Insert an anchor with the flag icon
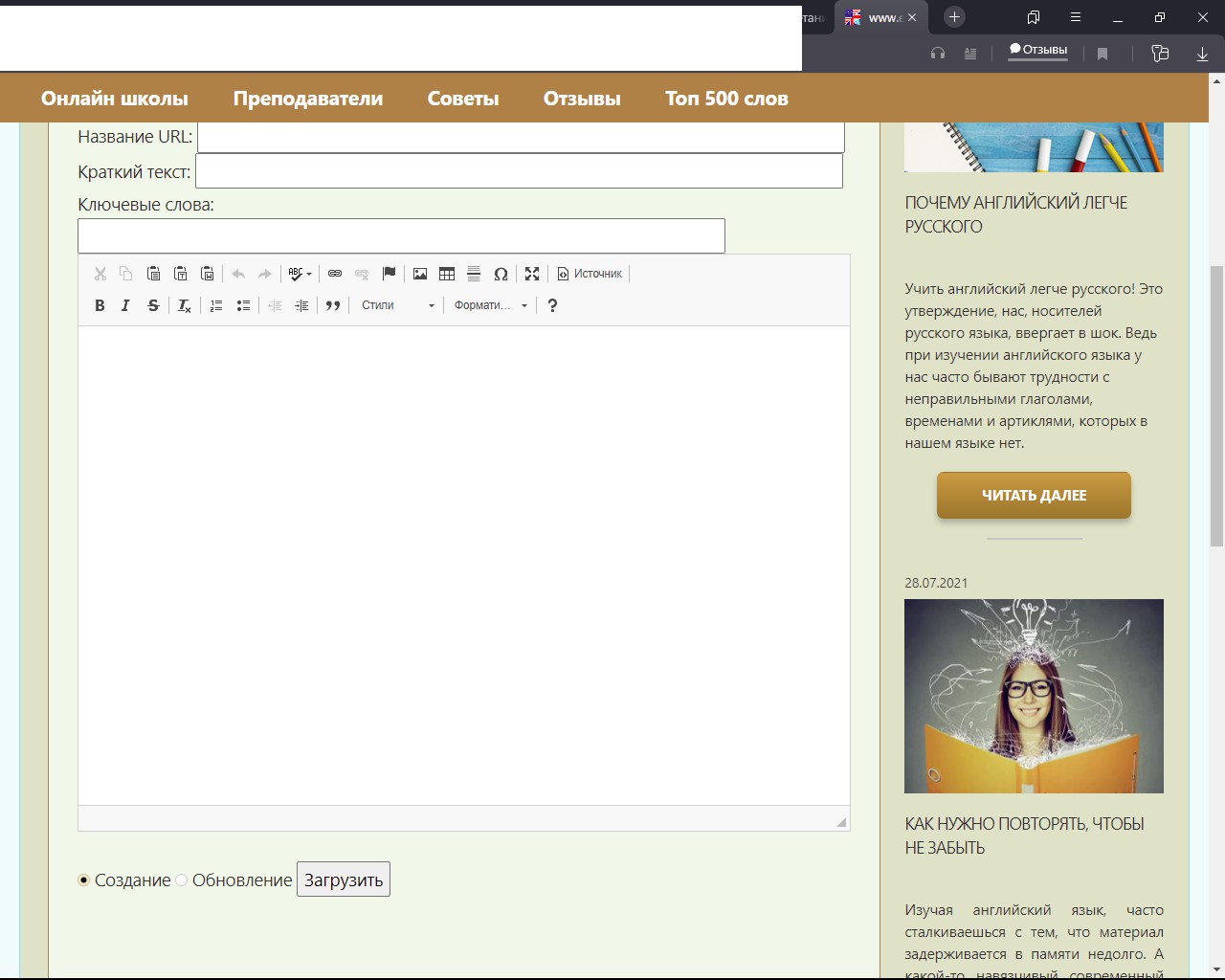Screen dimensions: 1225x980 pyautogui.click(x=389, y=274)
